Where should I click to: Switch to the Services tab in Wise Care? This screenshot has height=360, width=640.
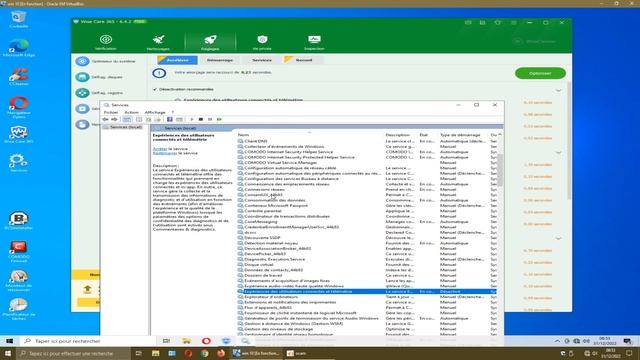[x=262, y=60]
